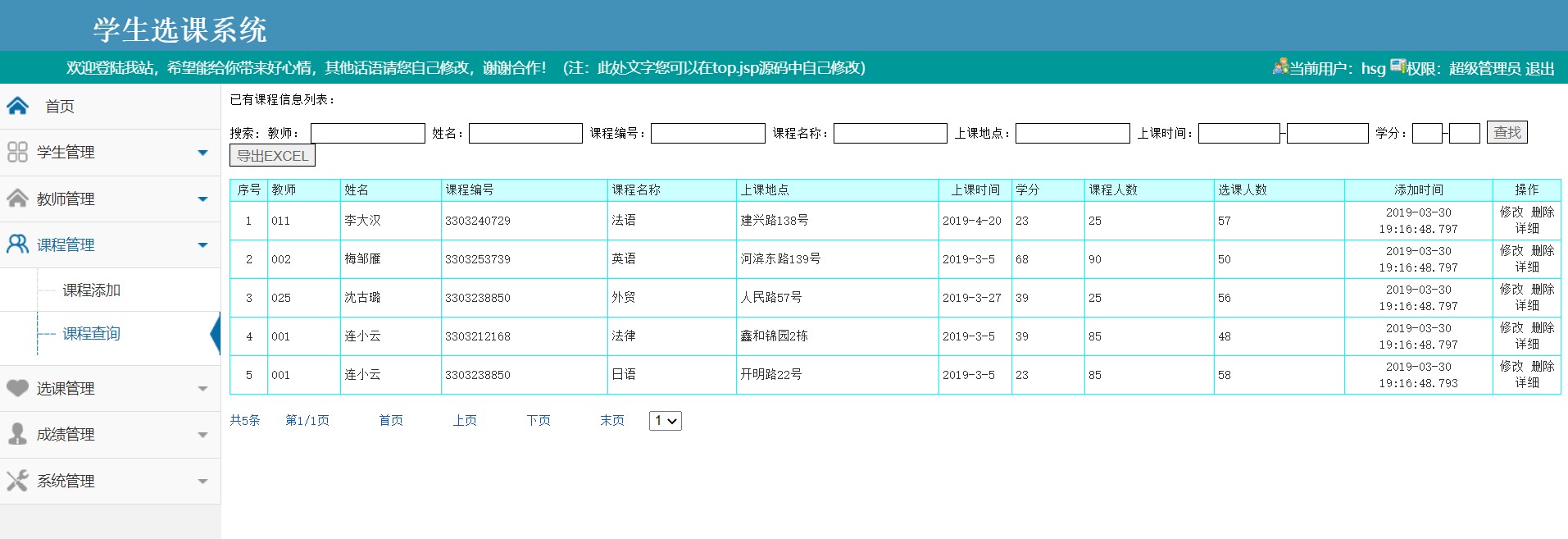Click 修改 for 梅邹雁 row
Image resolution: width=1568 pixels, height=539 pixels.
pyautogui.click(x=1511, y=250)
